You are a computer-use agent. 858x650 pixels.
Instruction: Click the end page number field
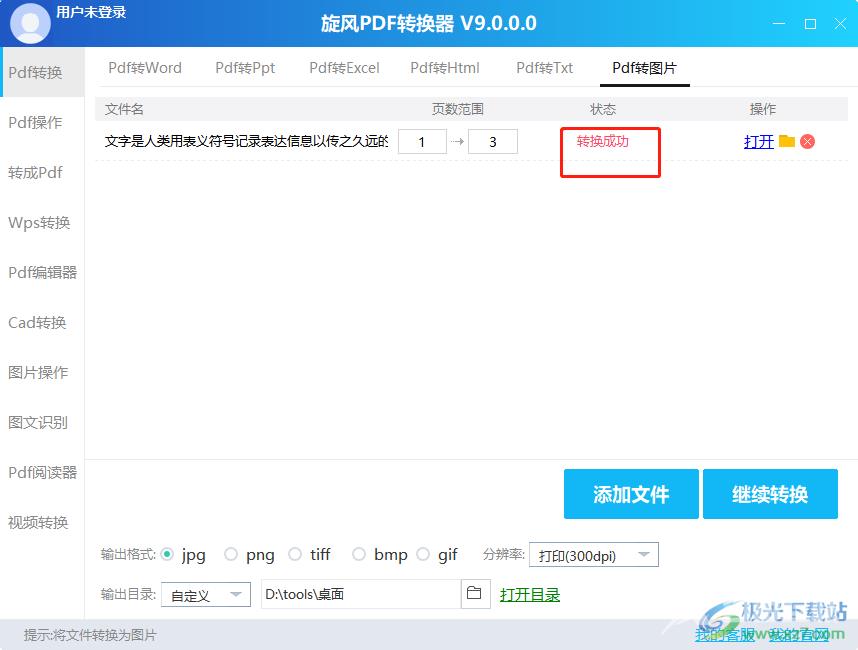(x=492, y=142)
